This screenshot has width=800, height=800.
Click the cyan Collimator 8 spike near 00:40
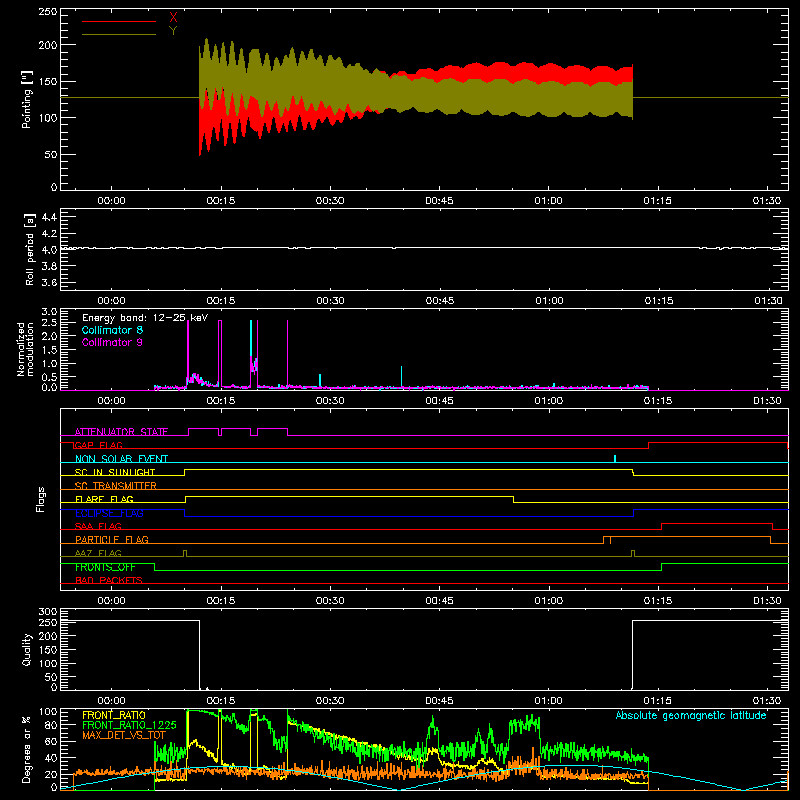(402, 377)
